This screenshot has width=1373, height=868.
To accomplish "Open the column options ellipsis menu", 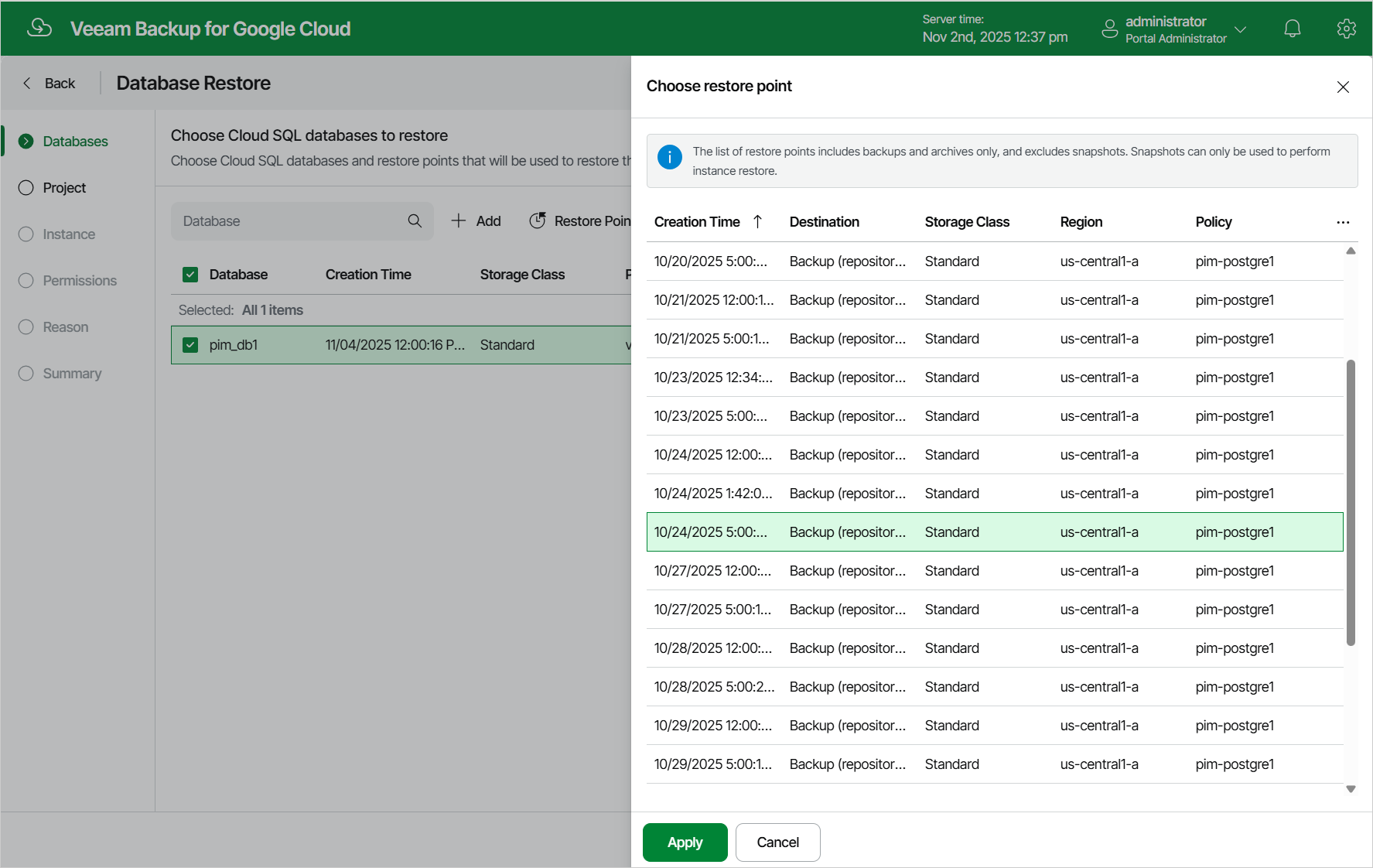I will [x=1343, y=222].
